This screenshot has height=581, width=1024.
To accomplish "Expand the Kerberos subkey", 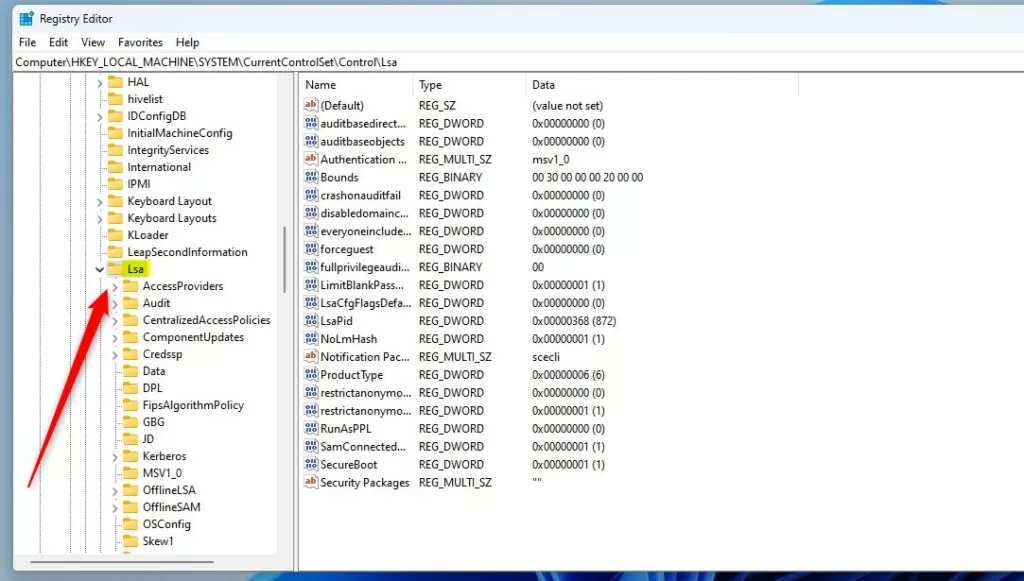I will pos(114,456).
